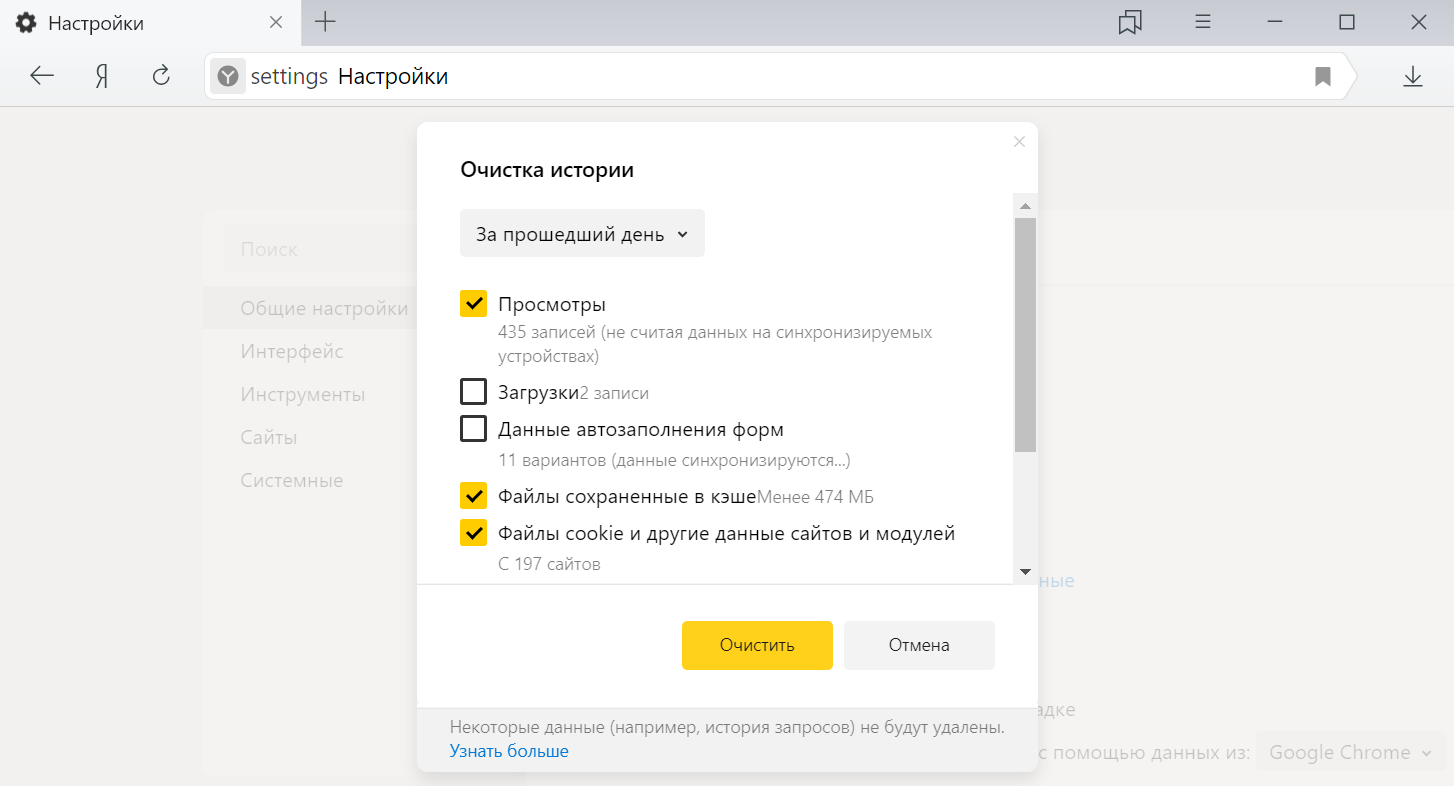Enable the Загрузки checkbox
The width and height of the screenshot is (1454, 786).
[x=473, y=391]
